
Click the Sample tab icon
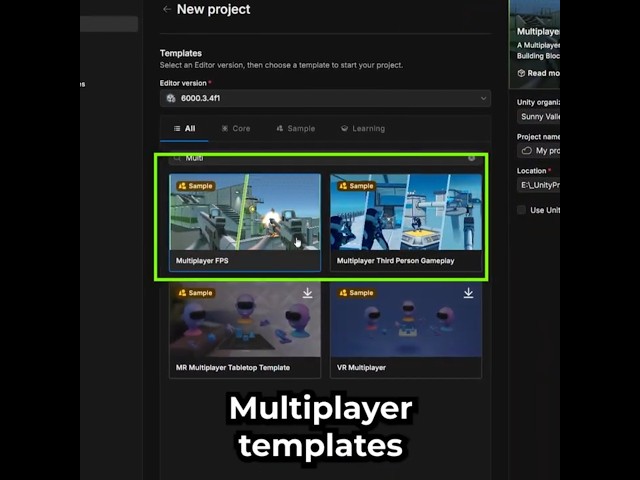(280, 129)
